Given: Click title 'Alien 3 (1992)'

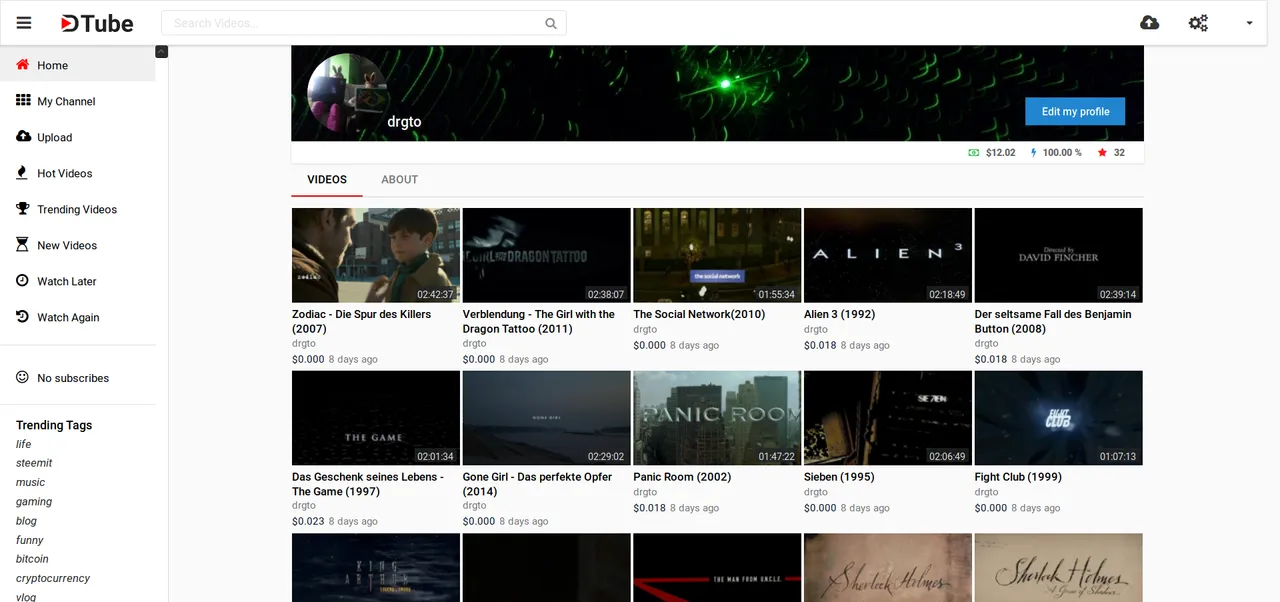Looking at the screenshot, I should tap(839, 314).
